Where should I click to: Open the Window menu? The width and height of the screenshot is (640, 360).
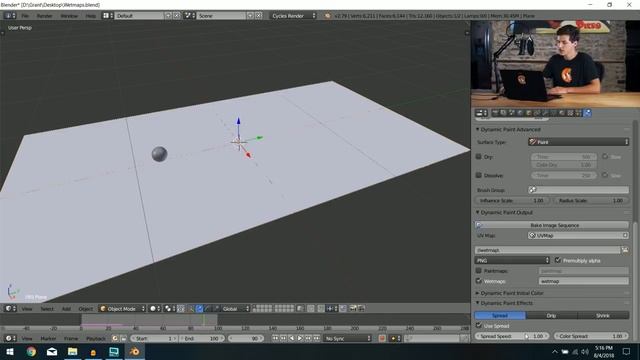click(x=69, y=16)
